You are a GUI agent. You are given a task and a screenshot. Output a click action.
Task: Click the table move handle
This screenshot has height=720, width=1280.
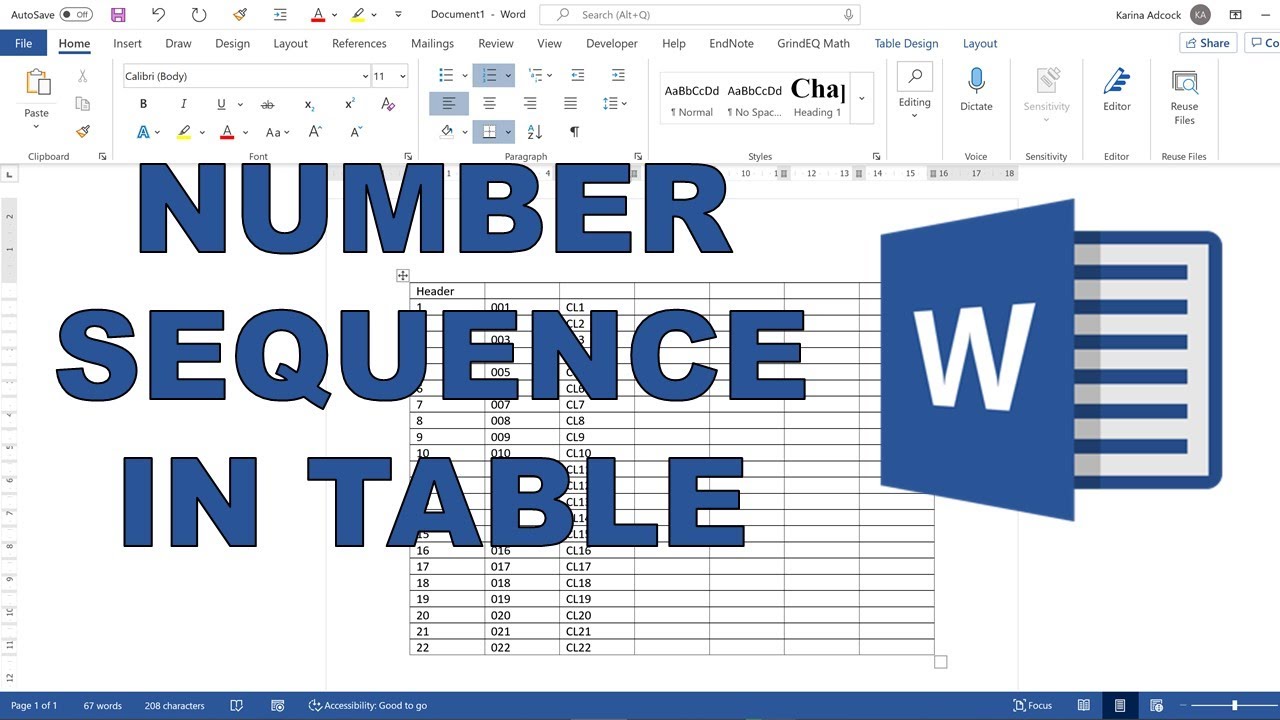[402, 275]
